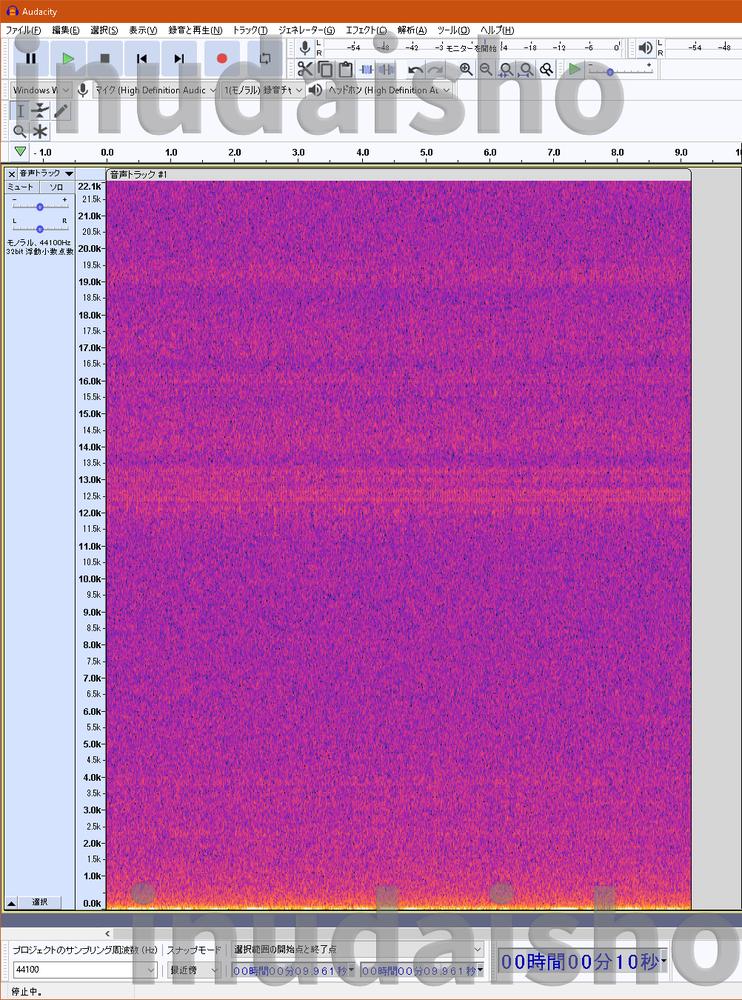Click the selection start time field
The height and width of the screenshot is (1000, 742).
click(x=293, y=970)
